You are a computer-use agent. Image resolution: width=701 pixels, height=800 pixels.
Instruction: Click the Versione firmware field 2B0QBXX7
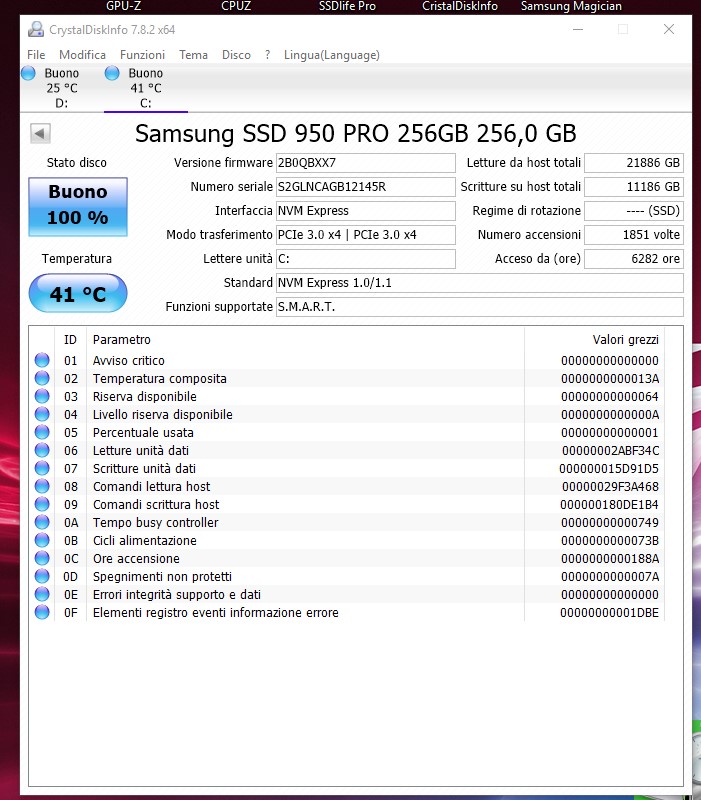(x=365, y=163)
